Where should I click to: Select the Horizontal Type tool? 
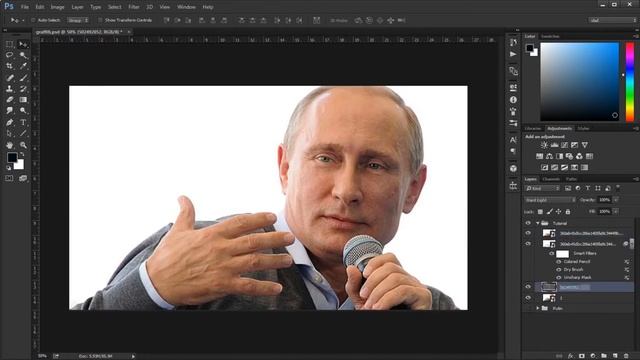[x=23, y=122]
